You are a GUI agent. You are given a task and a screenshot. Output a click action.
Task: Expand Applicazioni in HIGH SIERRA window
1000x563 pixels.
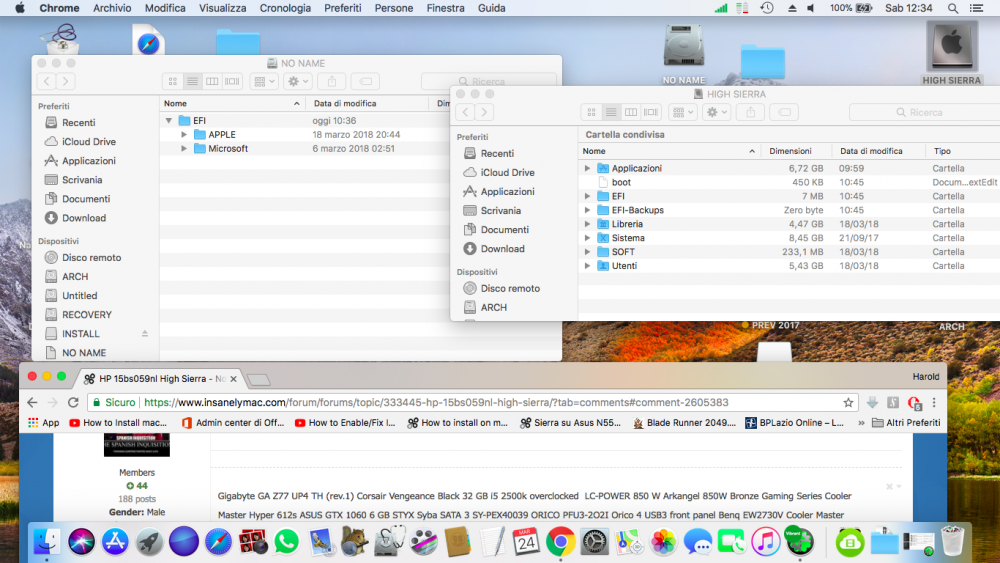(x=587, y=168)
